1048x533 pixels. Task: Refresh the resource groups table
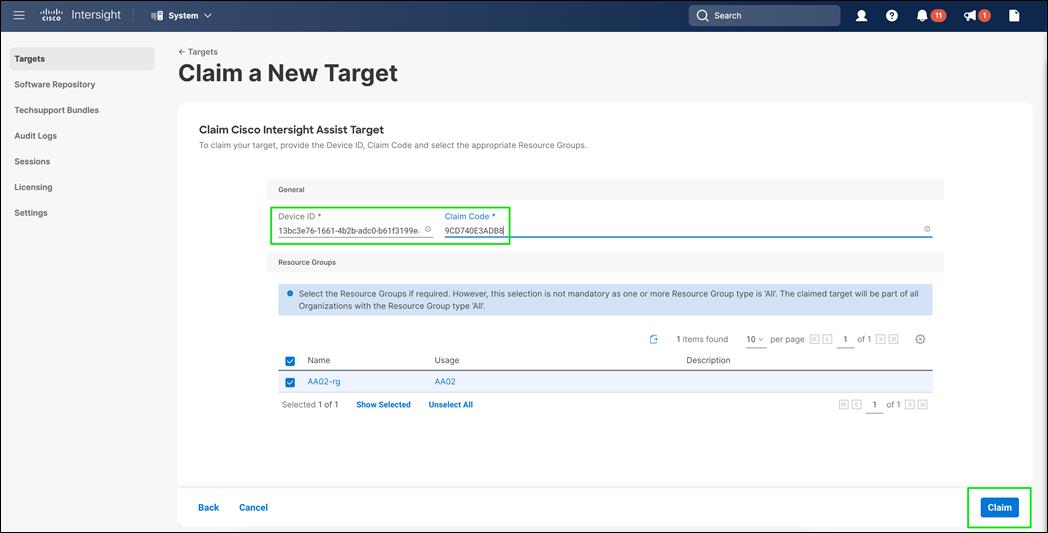click(x=654, y=339)
